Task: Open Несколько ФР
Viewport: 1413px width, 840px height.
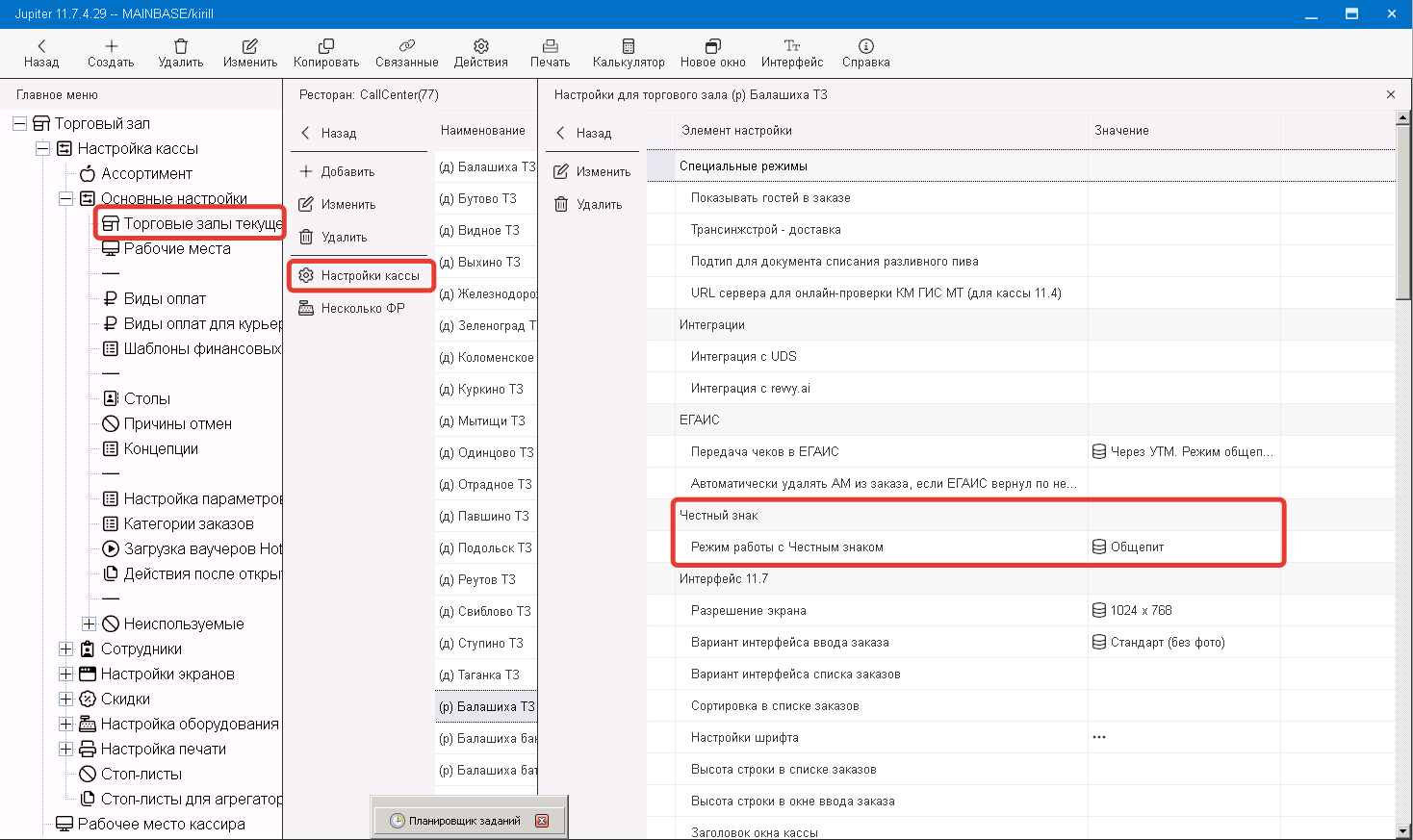Action: point(351,308)
